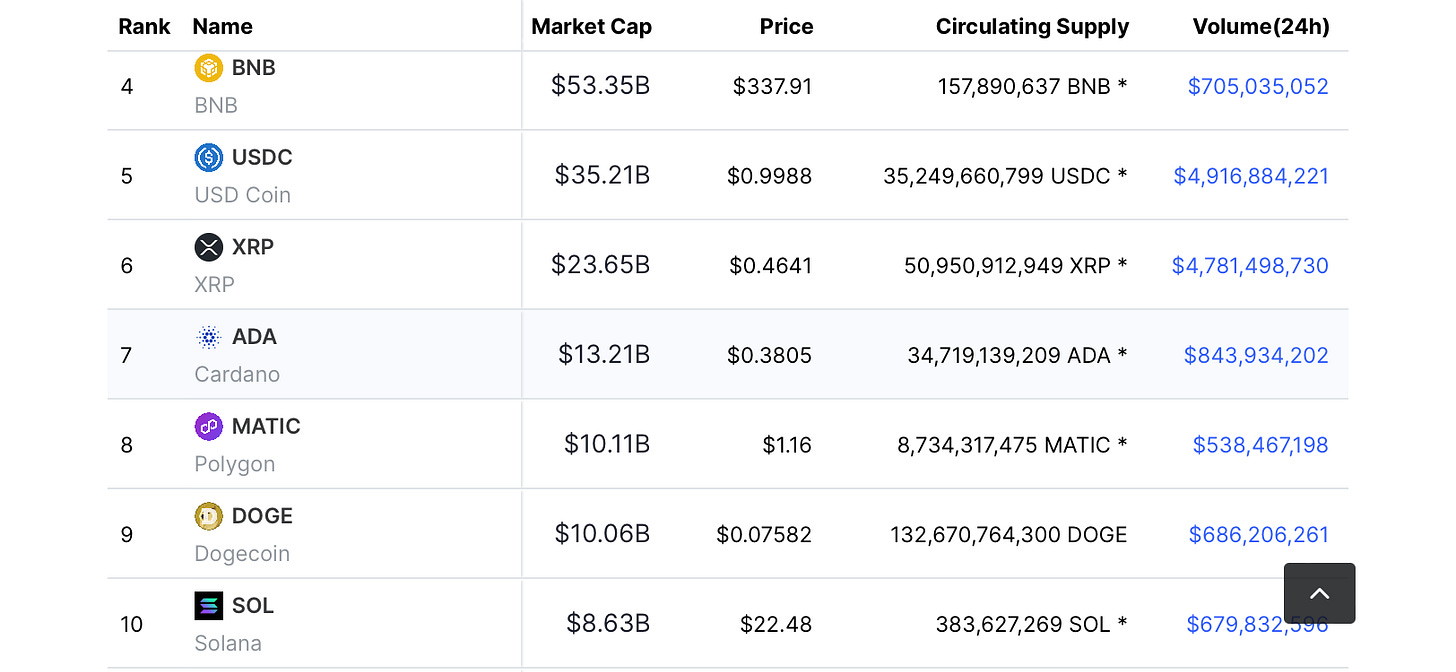Screen dimensions: 1456x672
Task: Open ADA volume link $843,934,202
Action: pos(1255,355)
